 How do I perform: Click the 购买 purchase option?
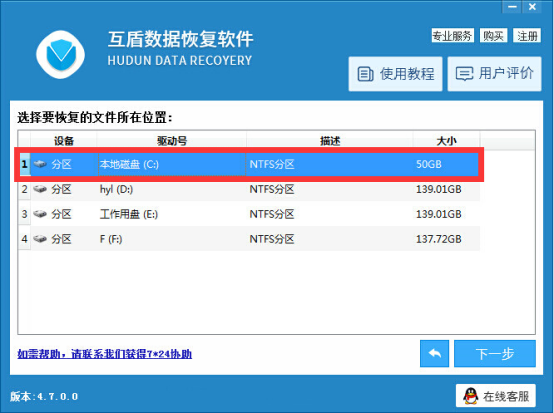(x=493, y=35)
